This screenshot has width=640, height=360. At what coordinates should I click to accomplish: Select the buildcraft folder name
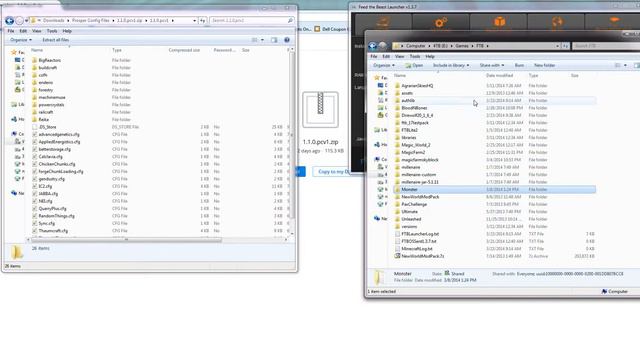[x=48, y=68]
